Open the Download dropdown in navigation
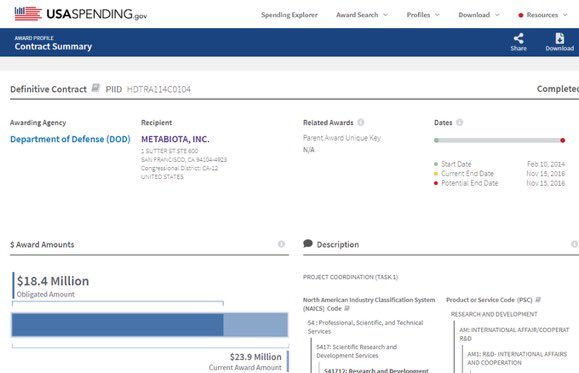579x373 pixels. click(479, 15)
